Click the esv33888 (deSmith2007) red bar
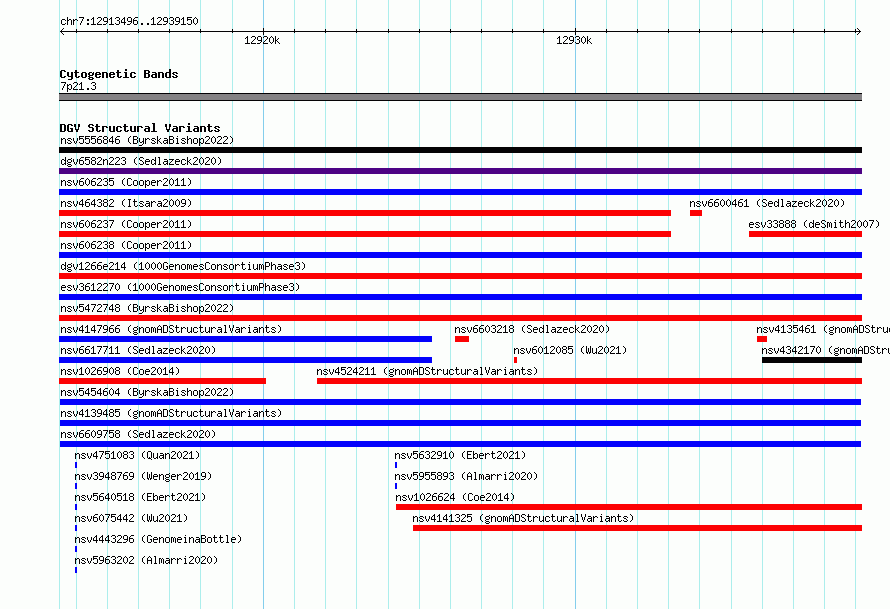 805,234
